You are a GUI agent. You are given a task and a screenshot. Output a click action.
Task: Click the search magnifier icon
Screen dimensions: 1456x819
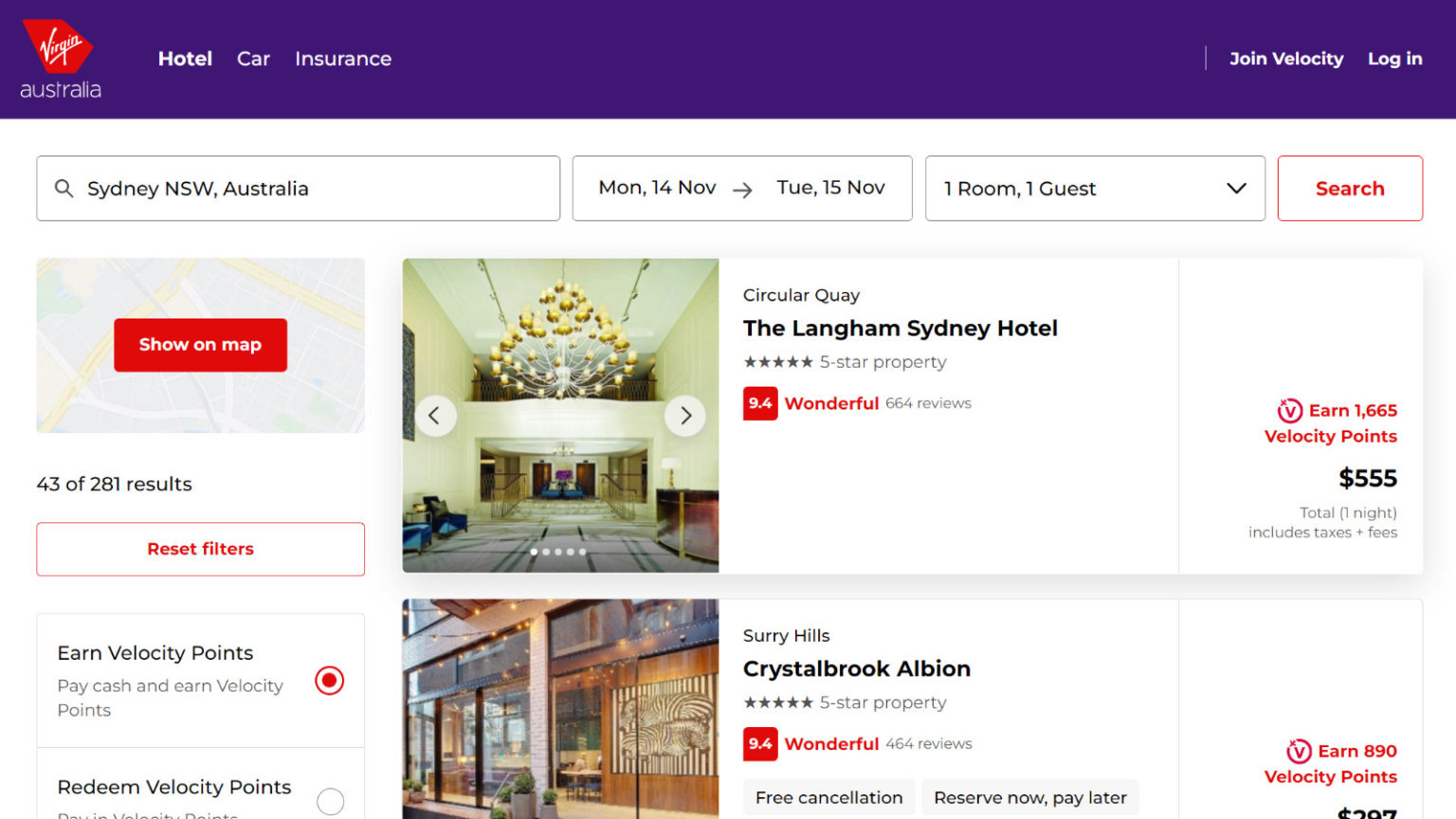(64, 188)
